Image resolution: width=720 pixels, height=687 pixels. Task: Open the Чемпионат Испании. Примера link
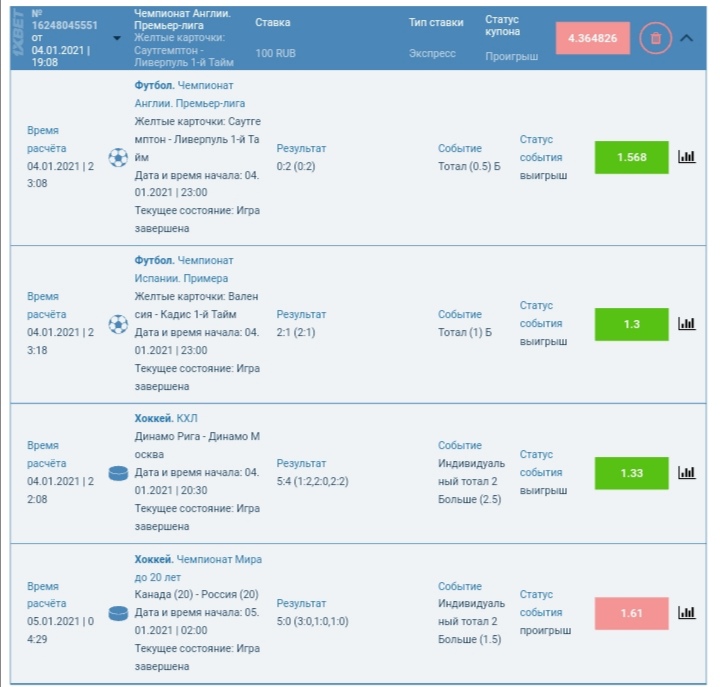tap(184, 269)
